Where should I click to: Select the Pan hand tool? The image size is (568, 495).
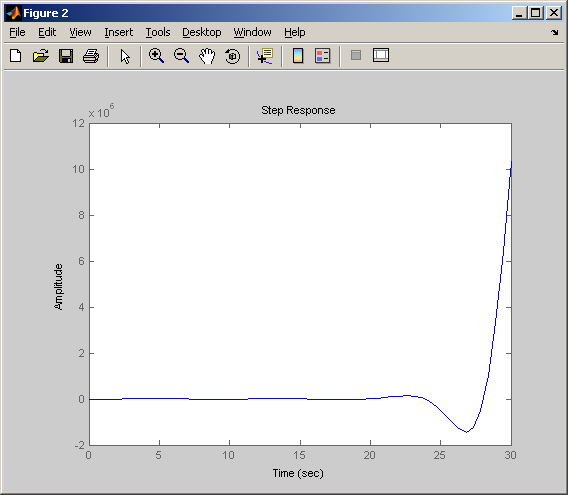click(x=207, y=56)
